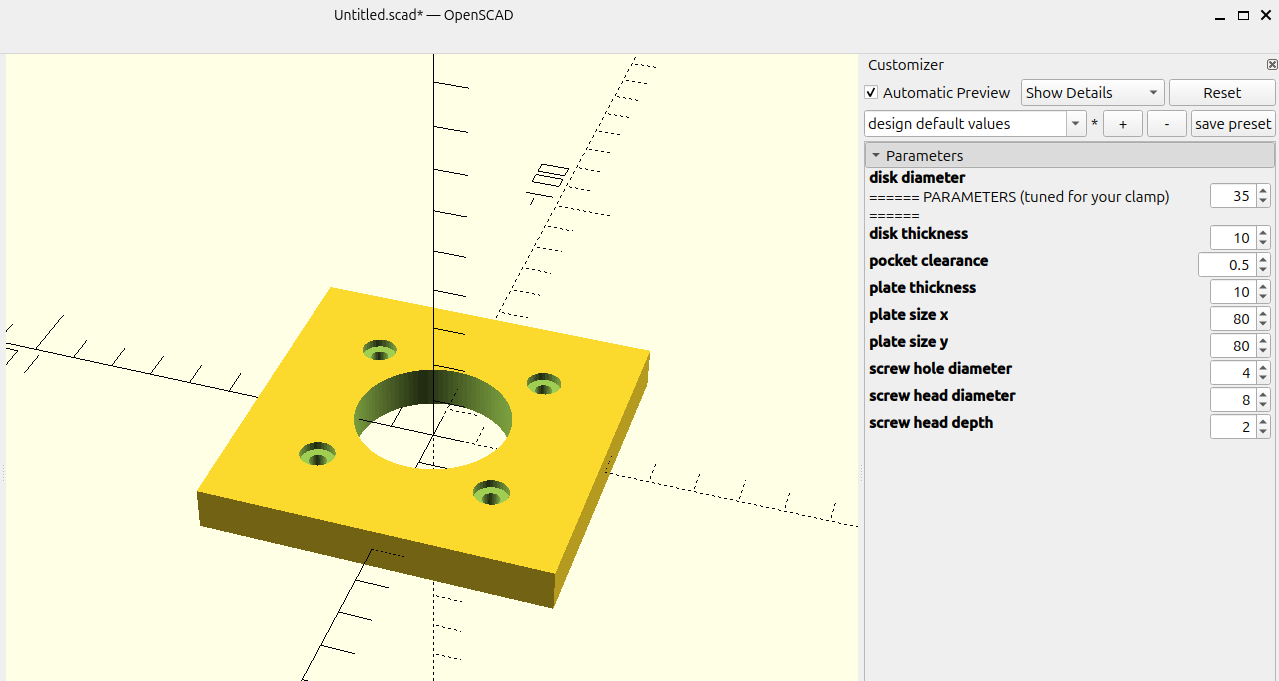The image size is (1279, 681).
Task: Increase plate thickness with the up arrow
Action: (x=1263, y=287)
